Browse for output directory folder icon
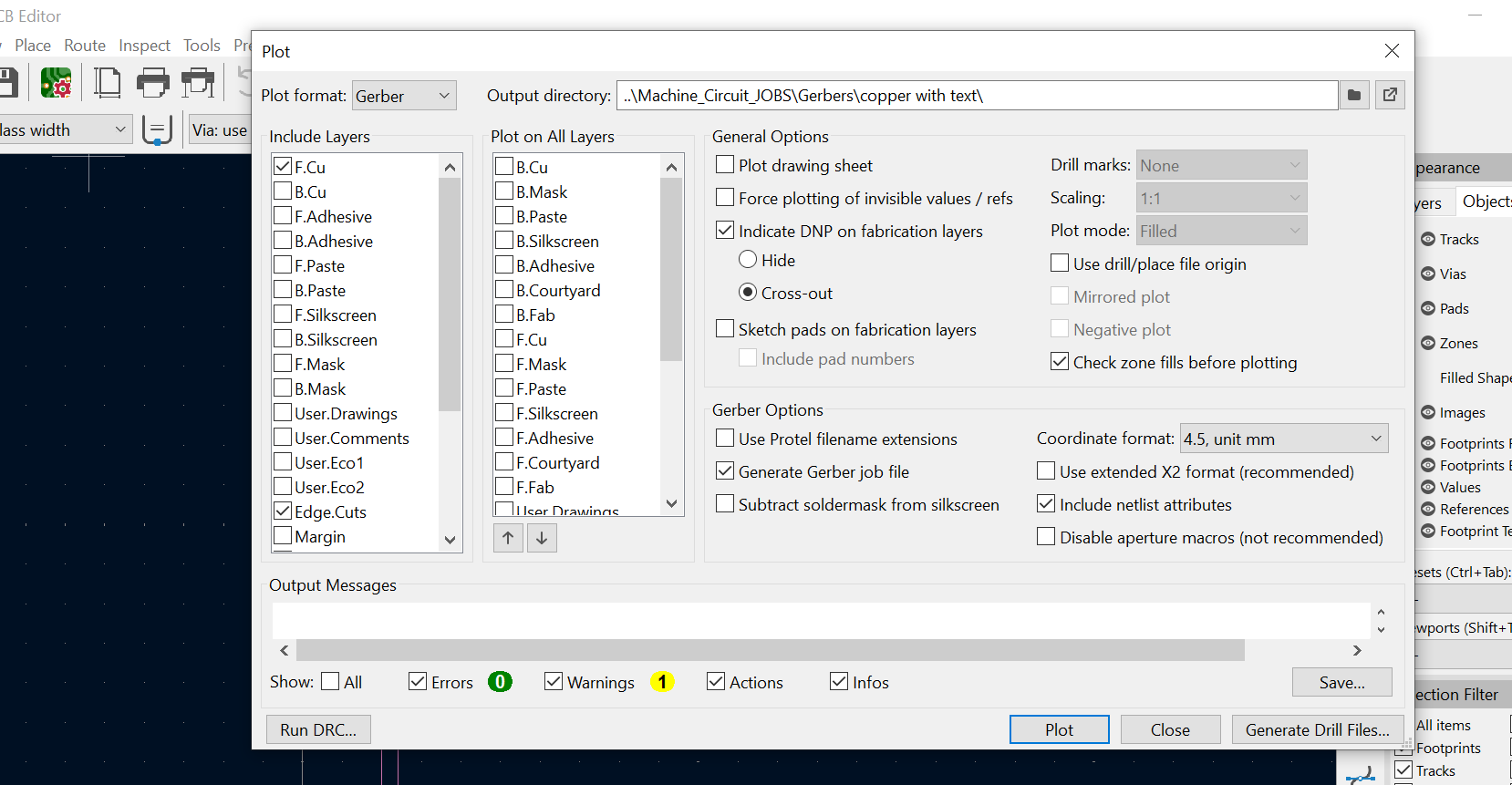The height and width of the screenshot is (785, 1512). click(x=1354, y=96)
